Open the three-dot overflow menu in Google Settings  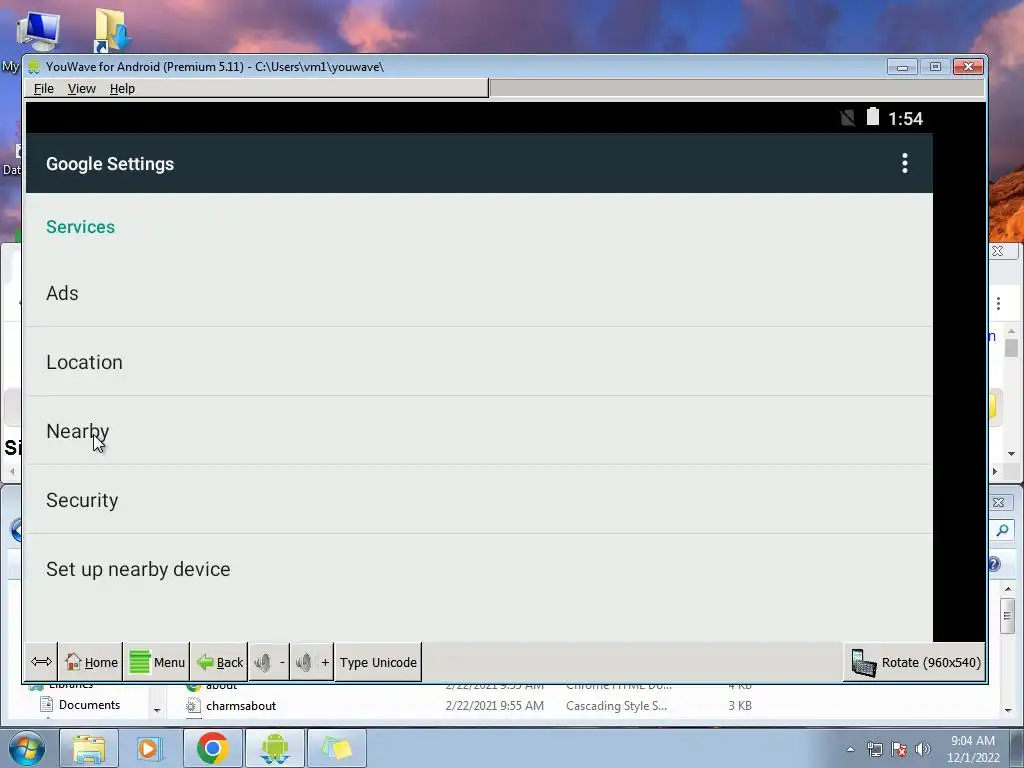coord(904,163)
